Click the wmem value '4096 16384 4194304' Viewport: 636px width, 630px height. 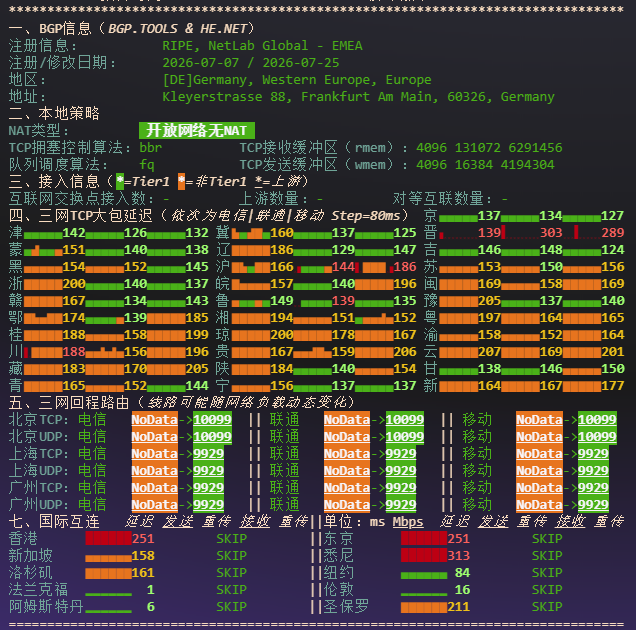pos(485,165)
